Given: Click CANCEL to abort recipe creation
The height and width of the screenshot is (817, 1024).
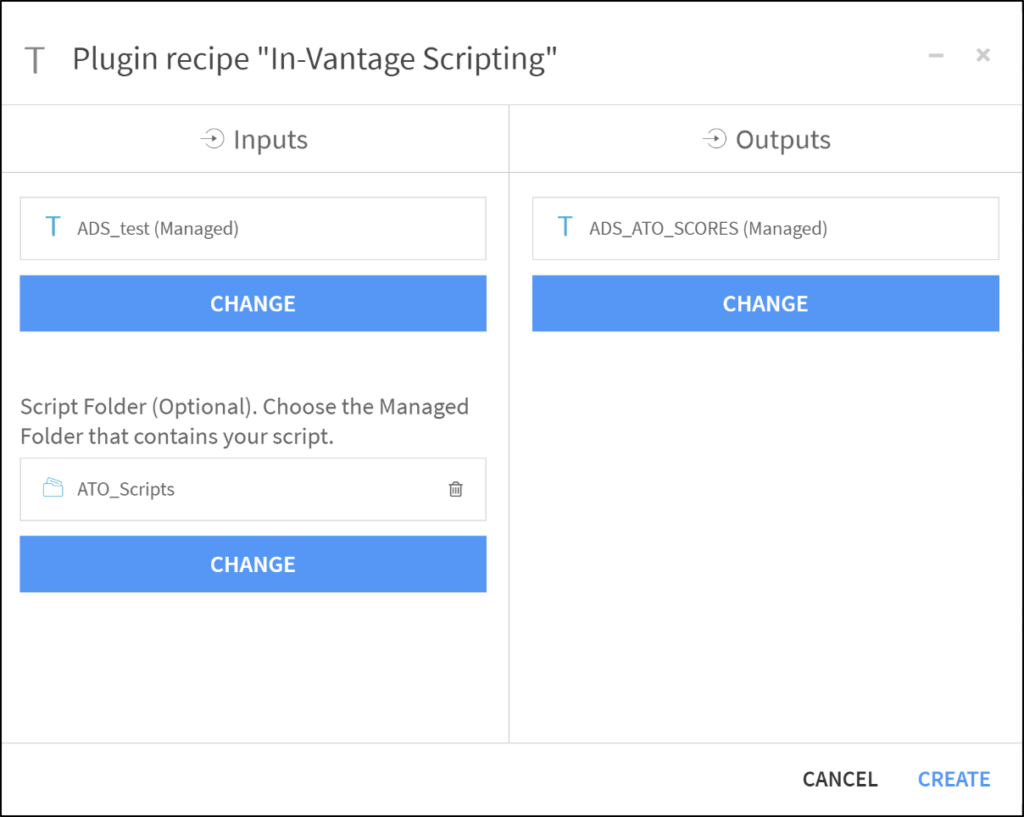Looking at the screenshot, I should (x=839, y=779).
